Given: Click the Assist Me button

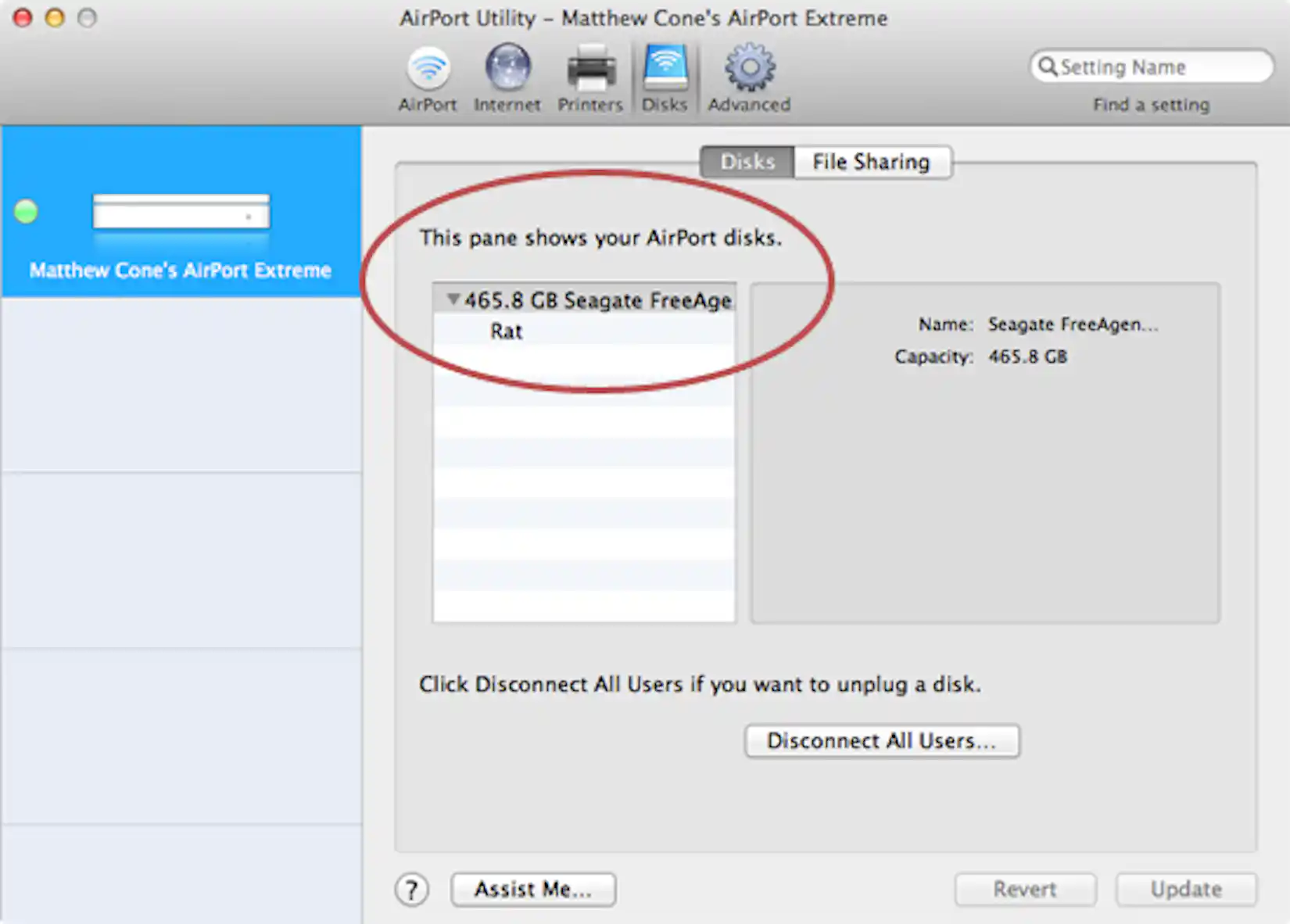Looking at the screenshot, I should coord(532,889).
